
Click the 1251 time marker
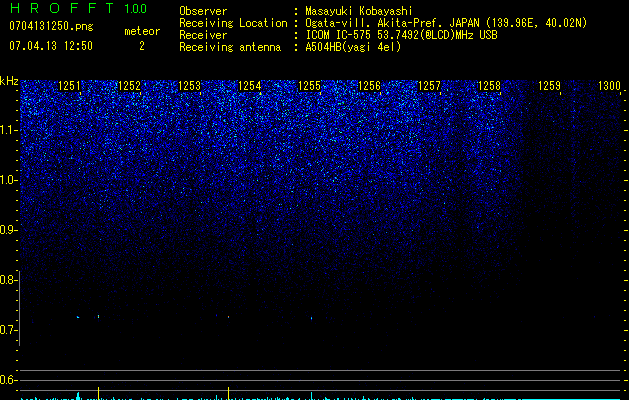(x=69, y=86)
